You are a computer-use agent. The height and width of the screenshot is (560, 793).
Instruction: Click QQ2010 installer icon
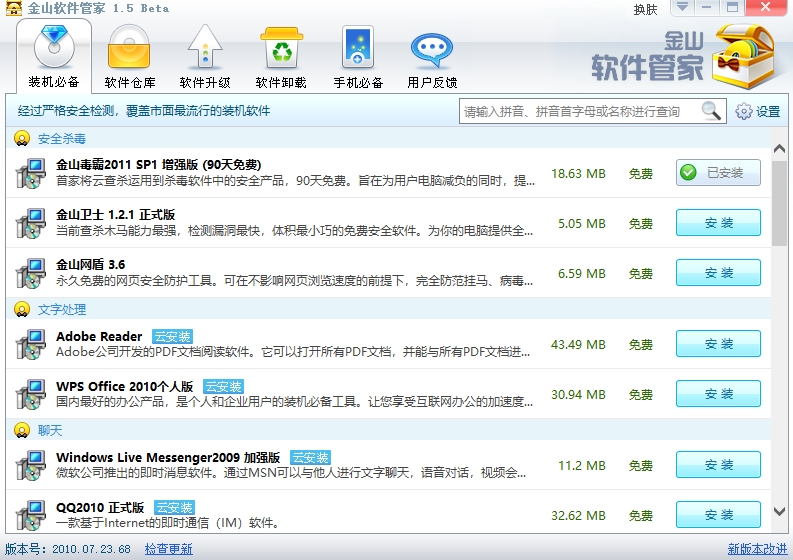(31, 515)
